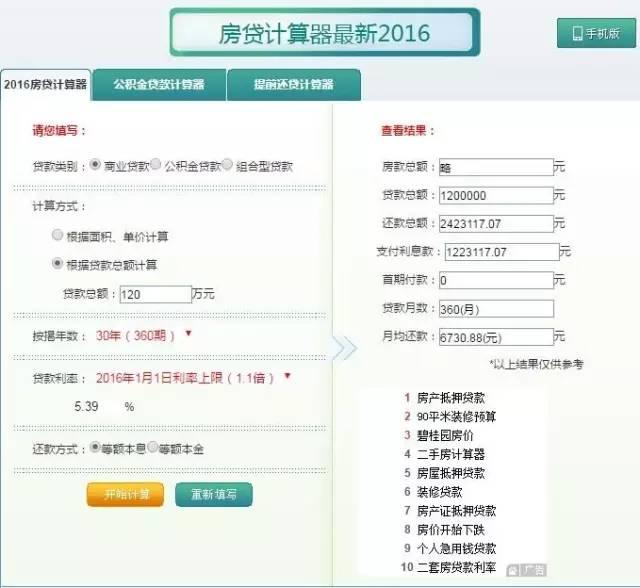The height and width of the screenshot is (588, 640).
Task: Click the 房款总额 result field
Action: coord(496,167)
